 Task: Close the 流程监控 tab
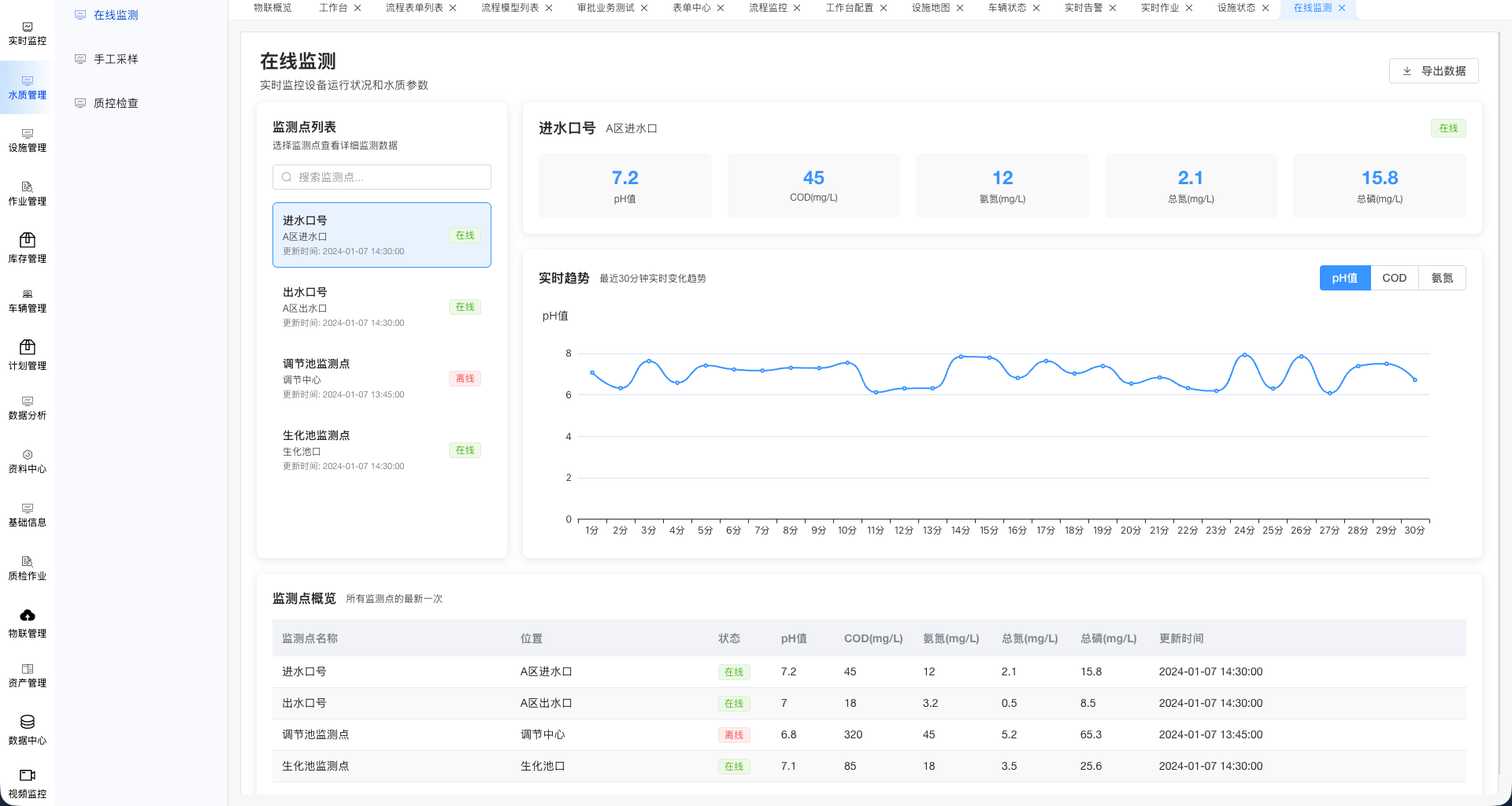click(797, 8)
